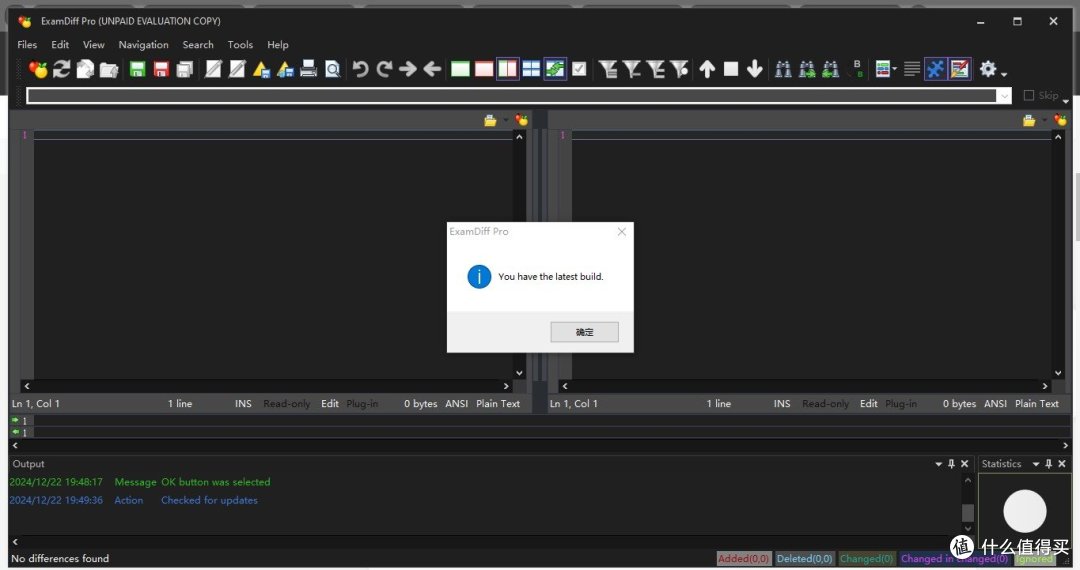This screenshot has width=1080, height=570.
Task: Open left pane's file using folder icon
Action: tap(490, 120)
